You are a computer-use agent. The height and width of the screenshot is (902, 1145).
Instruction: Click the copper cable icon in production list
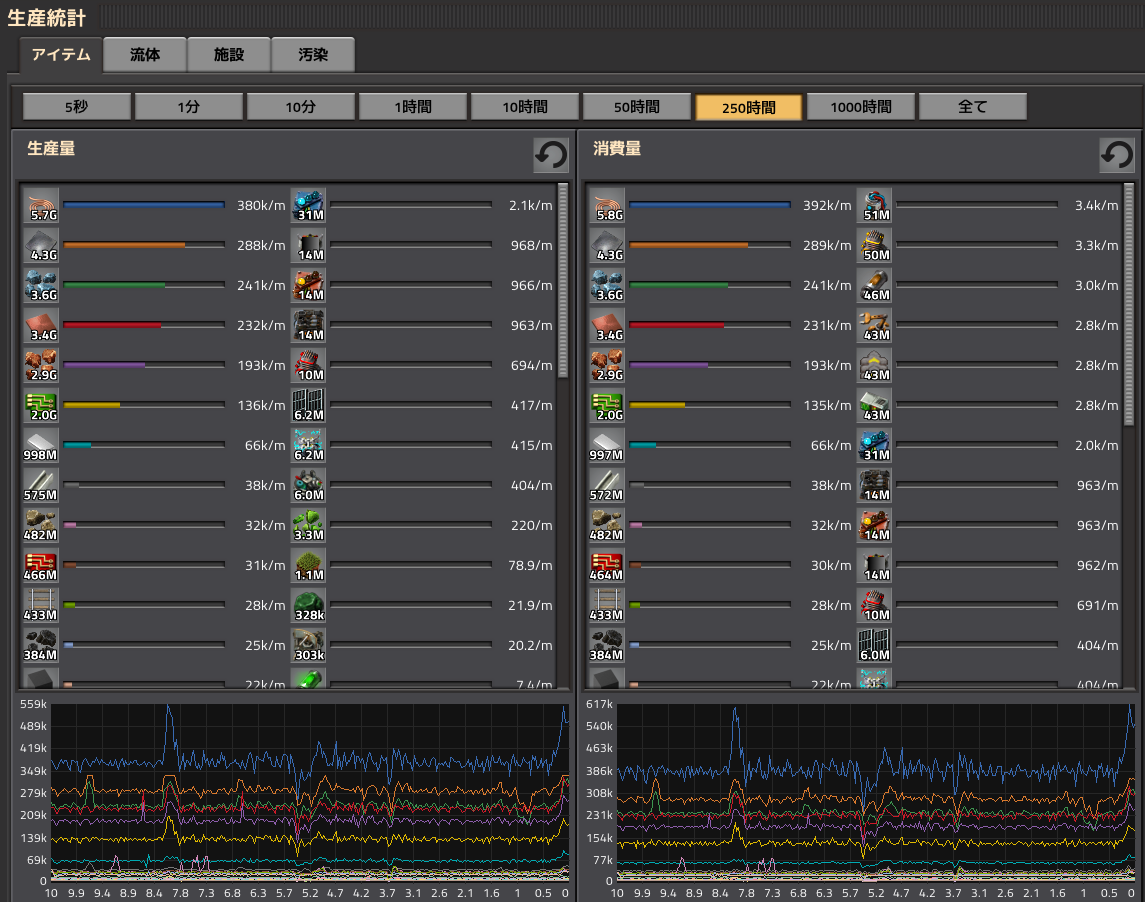click(42, 206)
